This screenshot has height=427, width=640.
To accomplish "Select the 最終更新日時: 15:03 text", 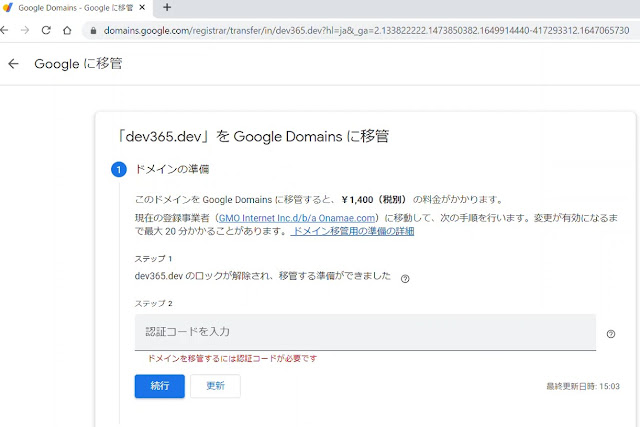I will click(583, 386).
